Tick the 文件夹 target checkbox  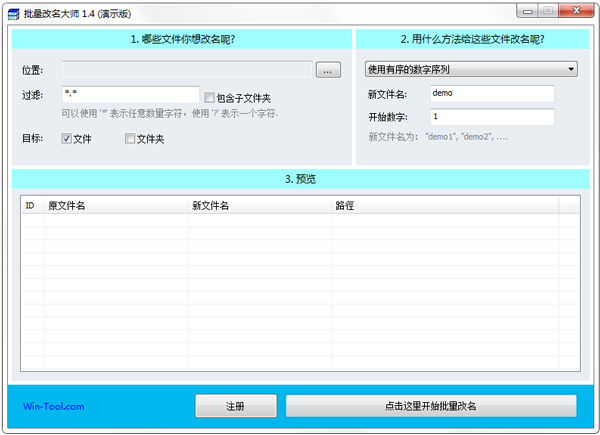pyautogui.click(x=130, y=139)
